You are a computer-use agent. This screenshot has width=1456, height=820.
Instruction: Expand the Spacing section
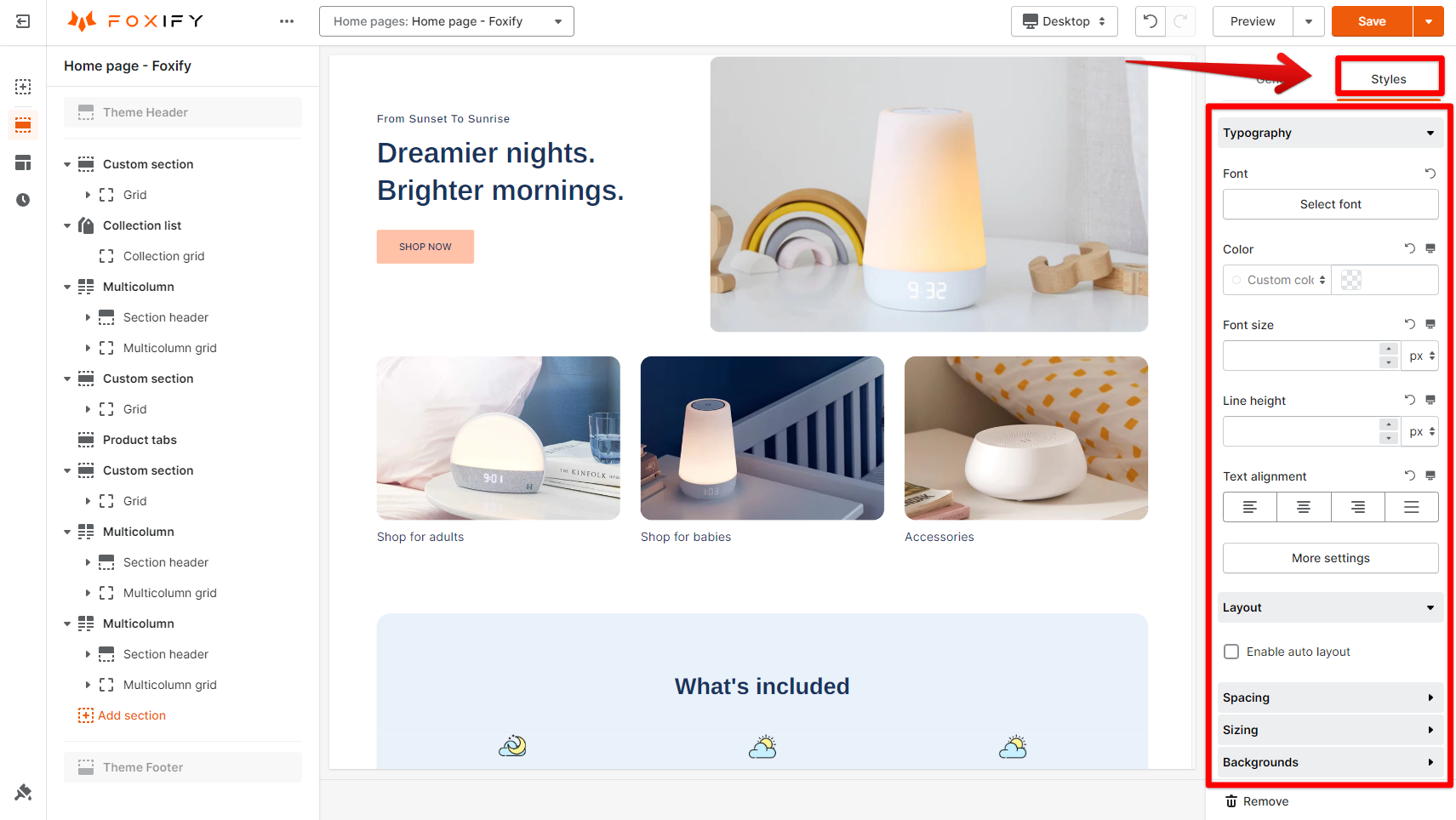(x=1330, y=698)
